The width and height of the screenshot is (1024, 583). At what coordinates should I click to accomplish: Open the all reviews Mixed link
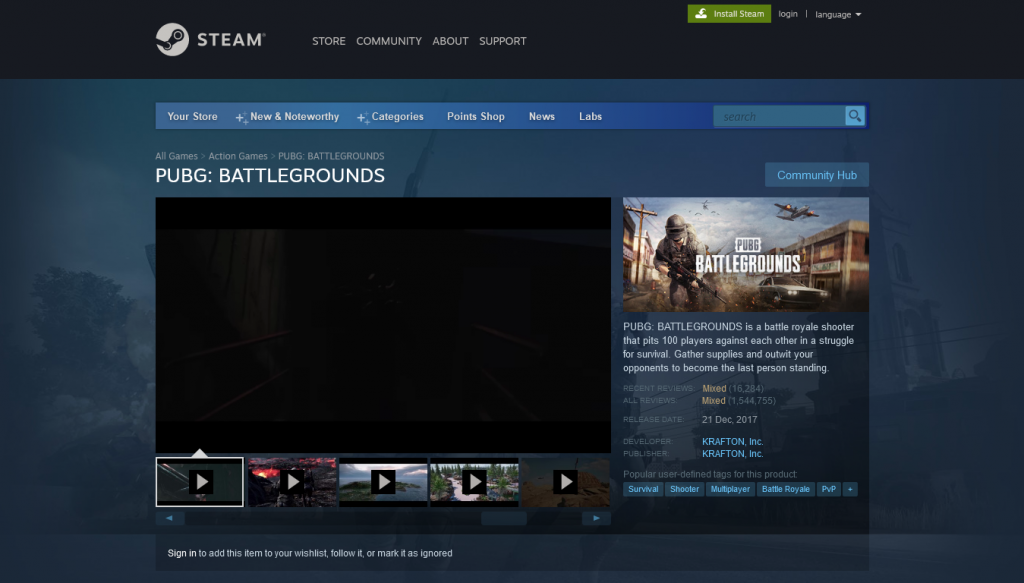point(714,401)
